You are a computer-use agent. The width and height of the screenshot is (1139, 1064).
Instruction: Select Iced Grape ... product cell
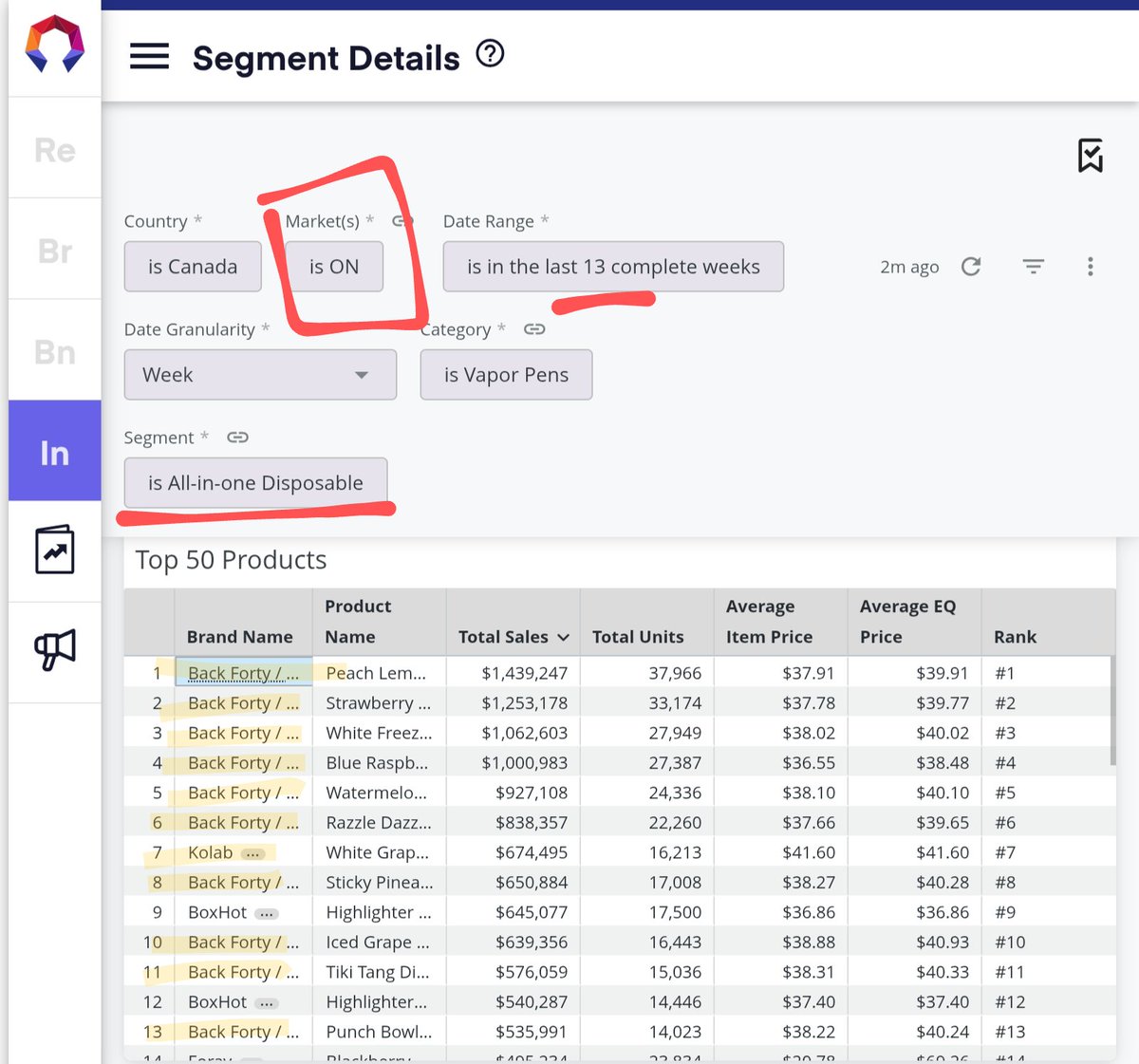pyautogui.click(x=379, y=943)
